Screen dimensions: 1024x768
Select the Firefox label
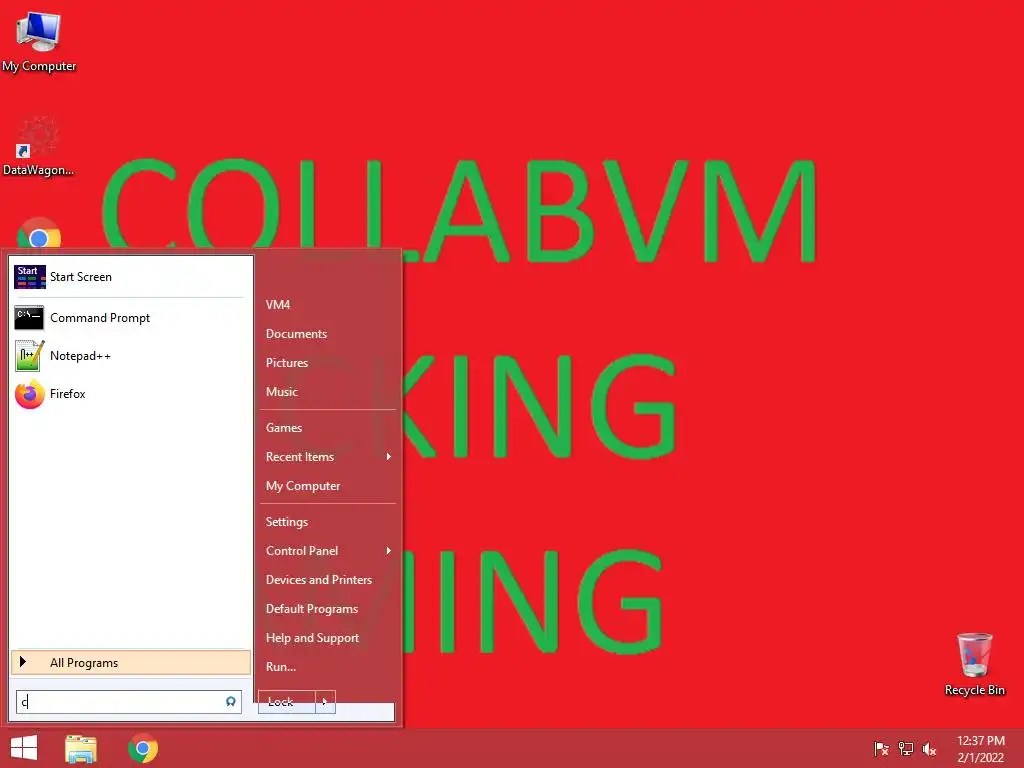coord(67,394)
